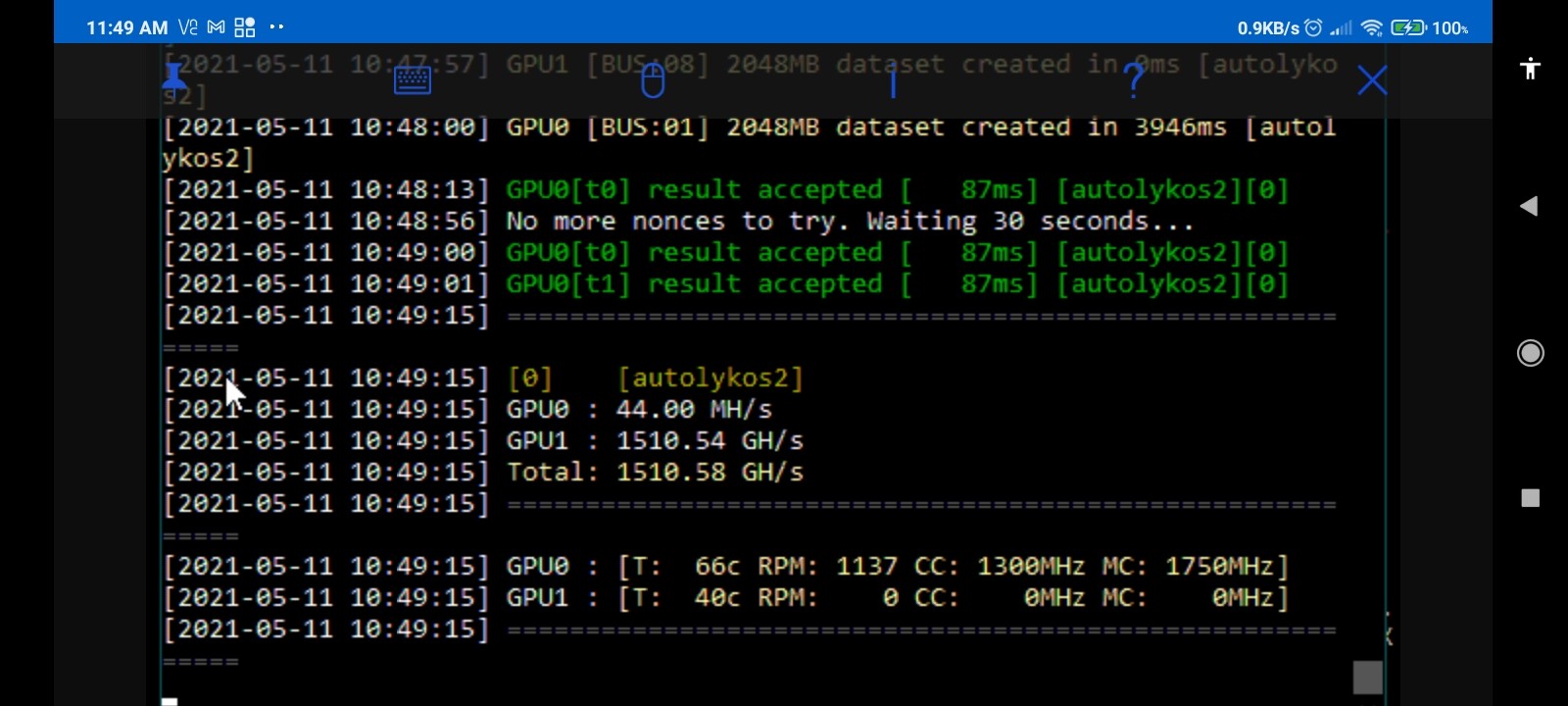
Task: Tap the Gmail notification icon
Action: [x=216, y=27]
